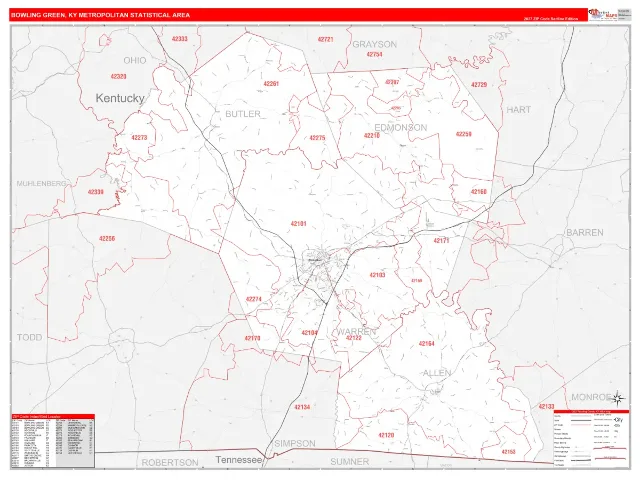Select ZIP code 42210 label
This screenshot has width=640, height=480.
click(x=371, y=136)
